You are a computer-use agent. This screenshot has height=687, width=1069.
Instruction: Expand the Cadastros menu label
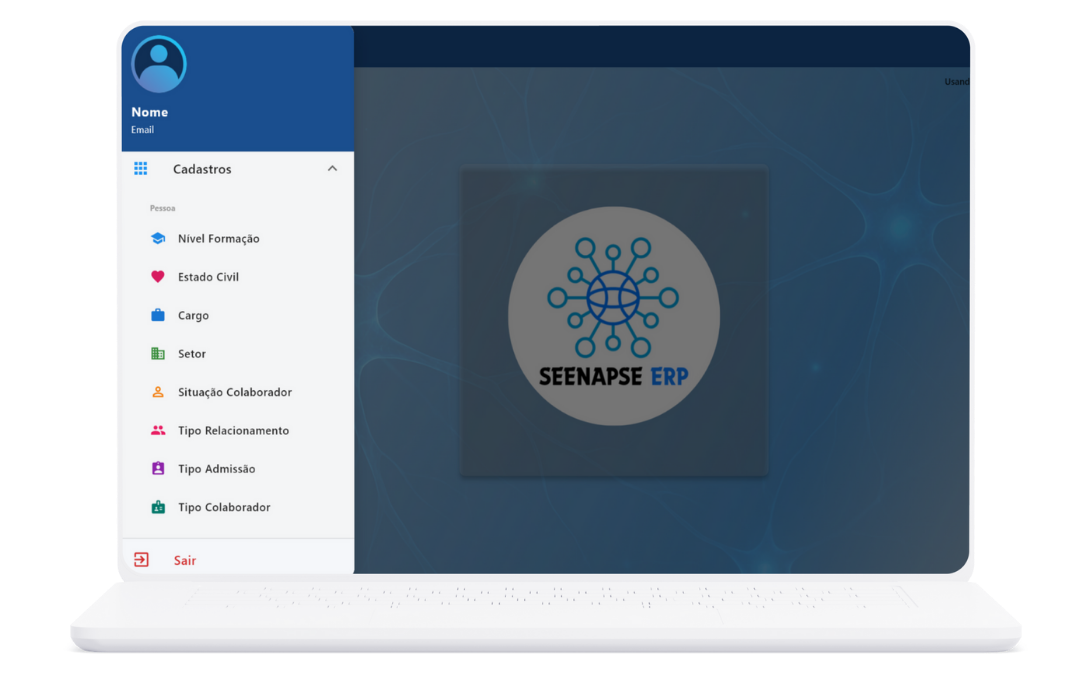tap(202, 170)
